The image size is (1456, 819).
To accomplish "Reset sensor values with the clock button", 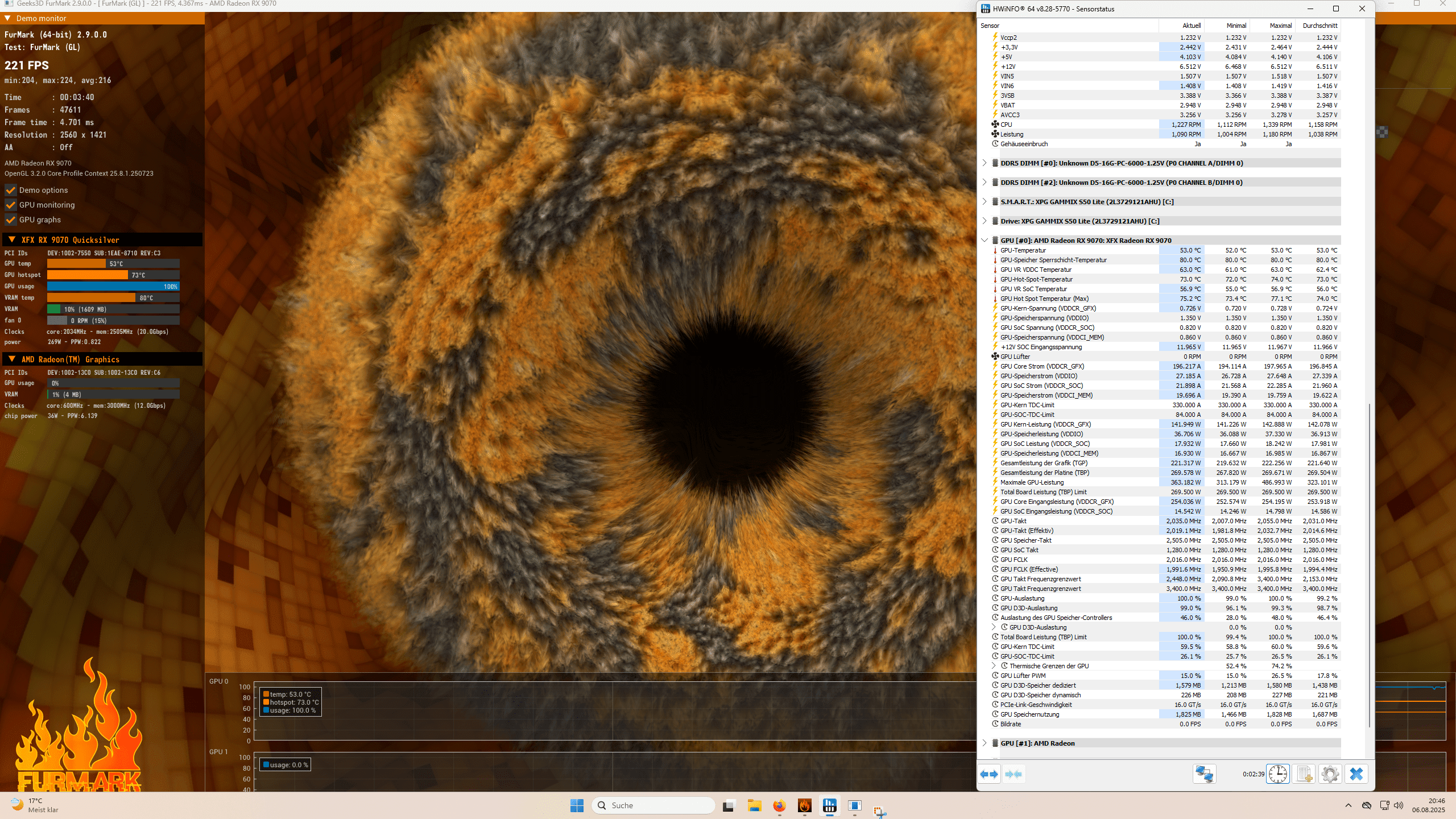I will [1277, 774].
